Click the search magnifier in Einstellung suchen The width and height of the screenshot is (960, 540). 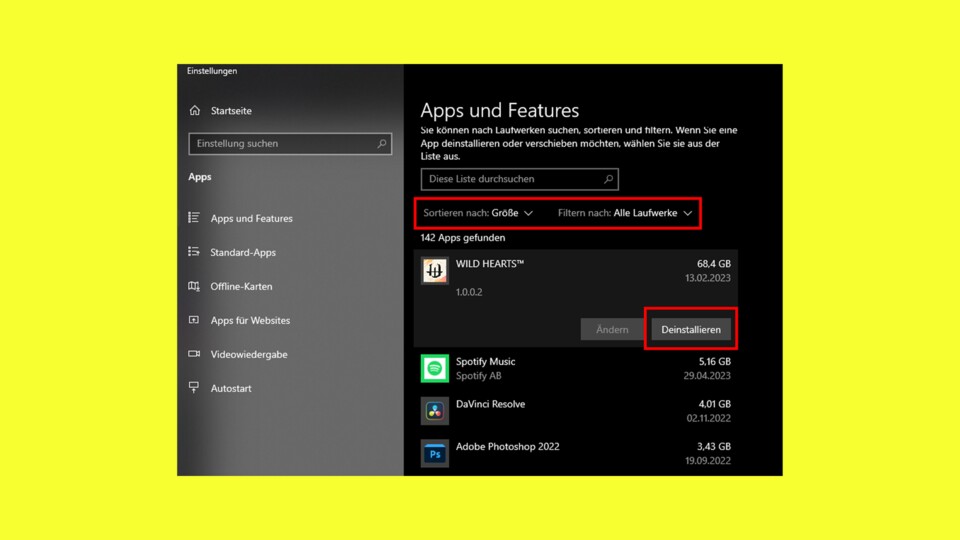382,144
